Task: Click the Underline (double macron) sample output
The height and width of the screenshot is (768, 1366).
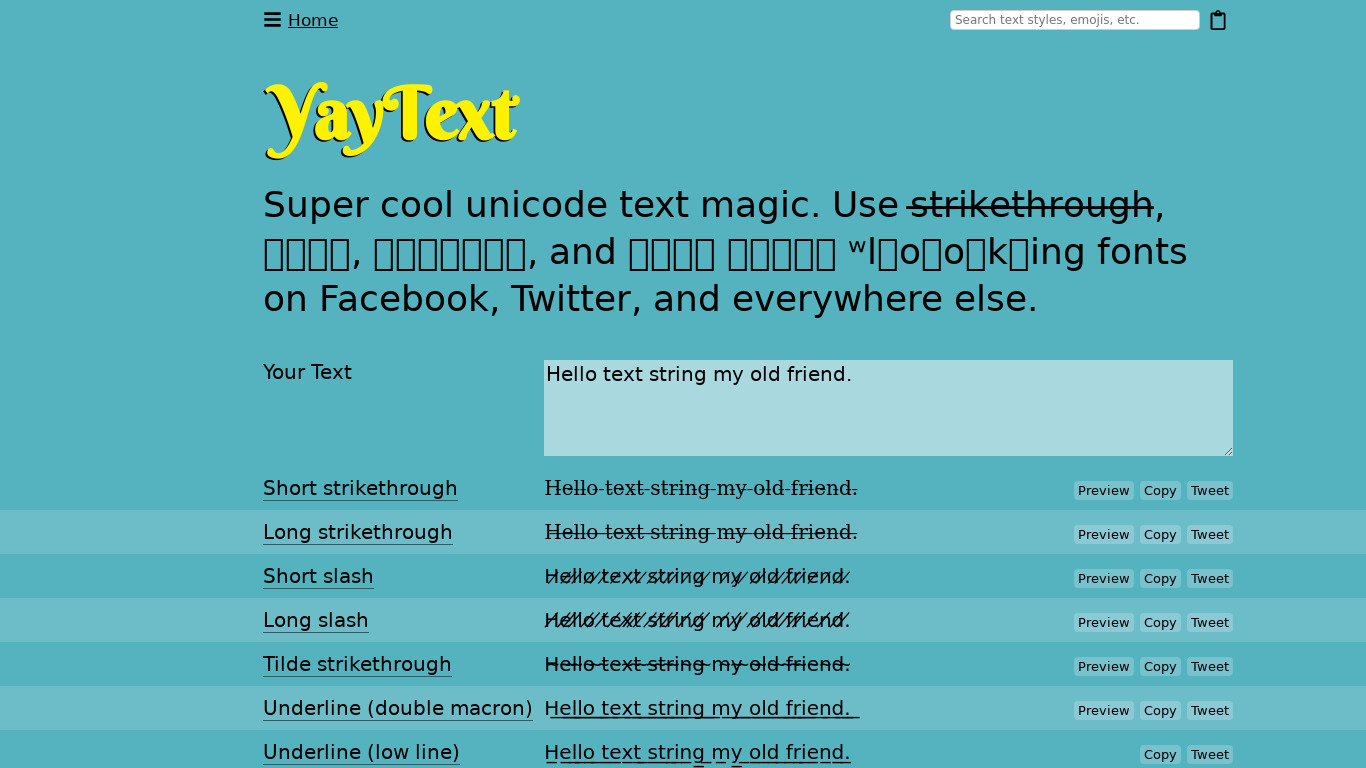Action: (x=702, y=708)
